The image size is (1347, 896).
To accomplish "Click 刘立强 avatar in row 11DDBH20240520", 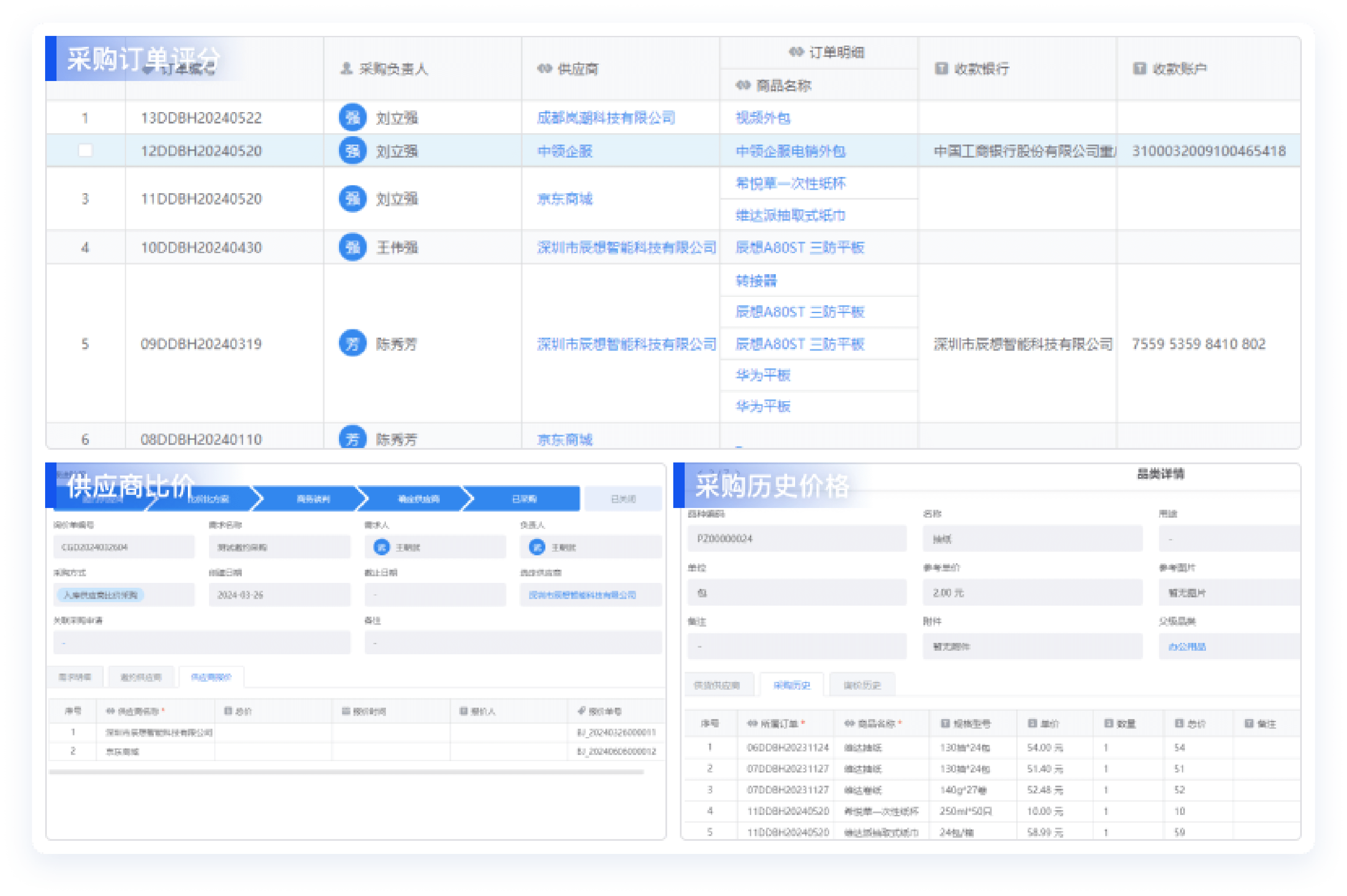I will 353,199.
